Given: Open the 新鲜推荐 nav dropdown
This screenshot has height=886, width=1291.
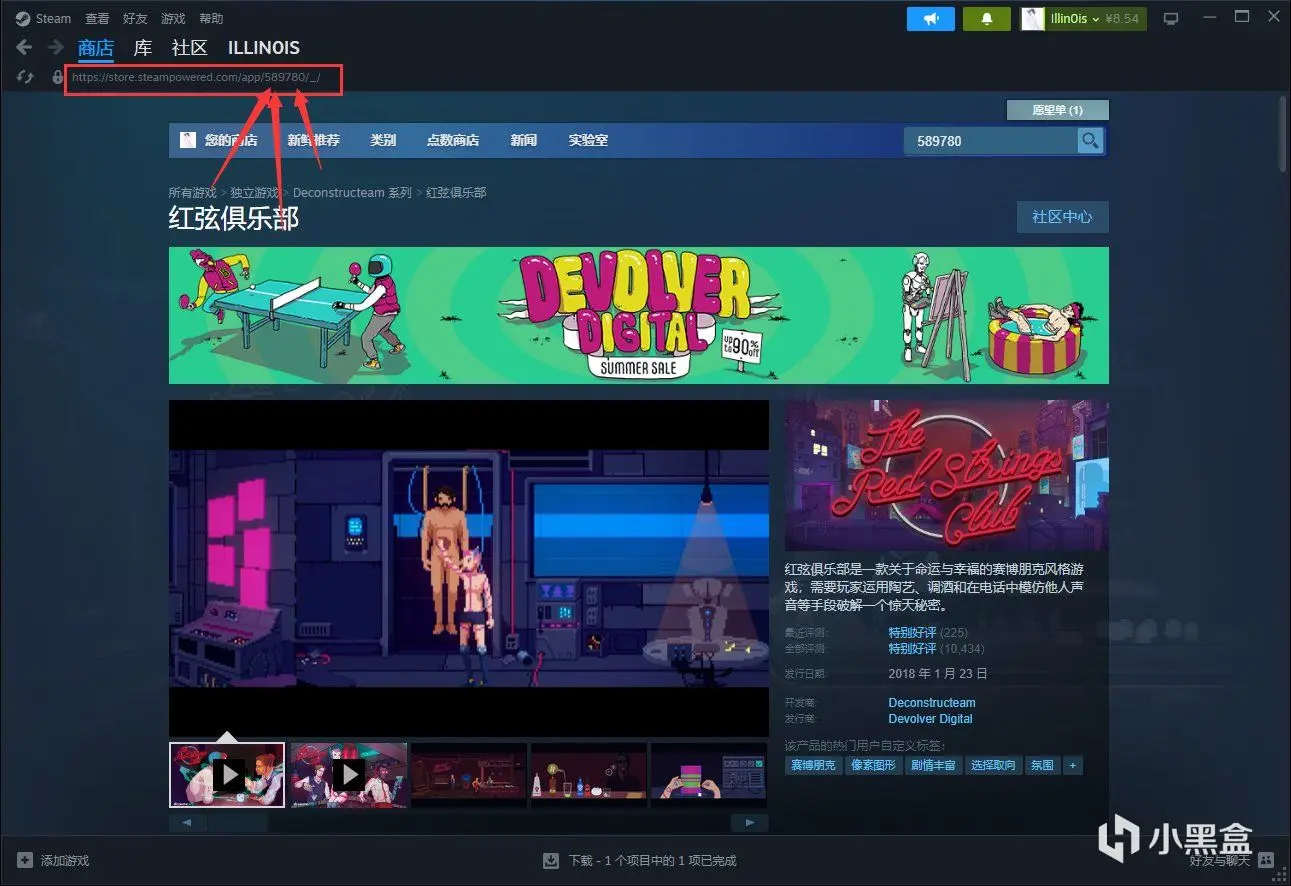Looking at the screenshot, I should 313,140.
